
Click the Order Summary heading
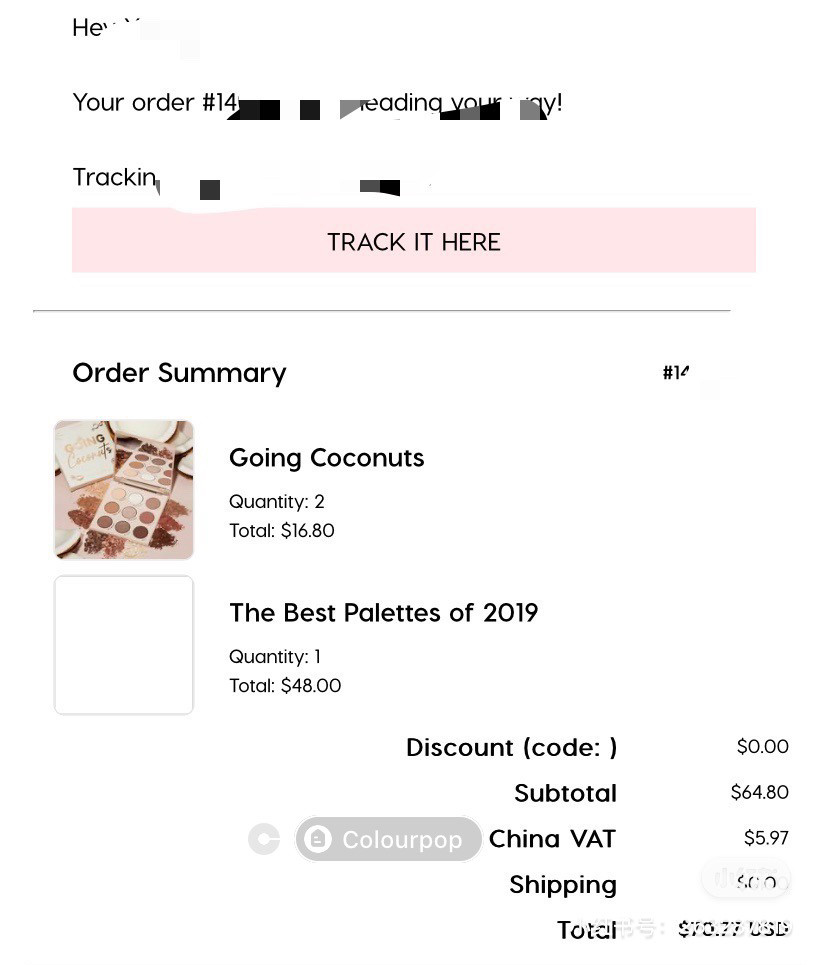pos(179,373)
